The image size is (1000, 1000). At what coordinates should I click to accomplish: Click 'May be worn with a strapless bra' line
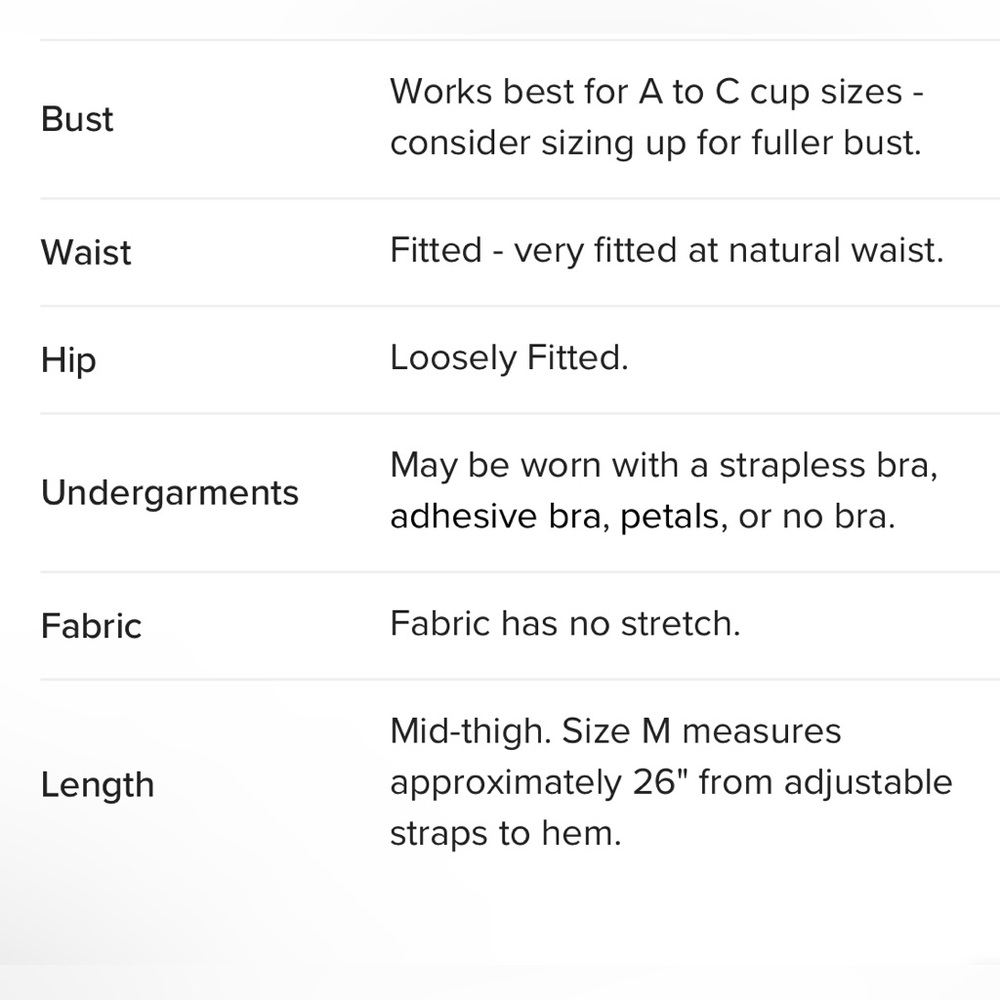point(664,466)
